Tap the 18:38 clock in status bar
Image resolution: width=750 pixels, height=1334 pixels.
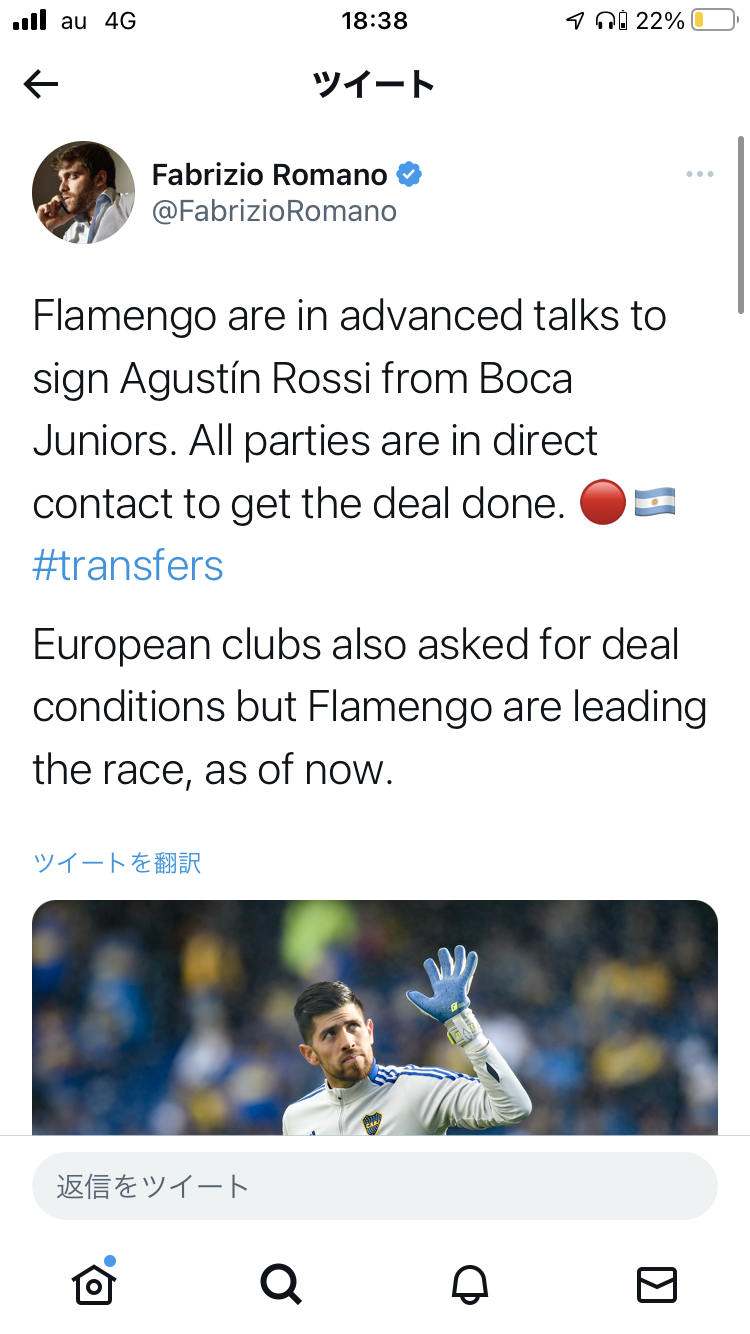click(x=375, y=20)
